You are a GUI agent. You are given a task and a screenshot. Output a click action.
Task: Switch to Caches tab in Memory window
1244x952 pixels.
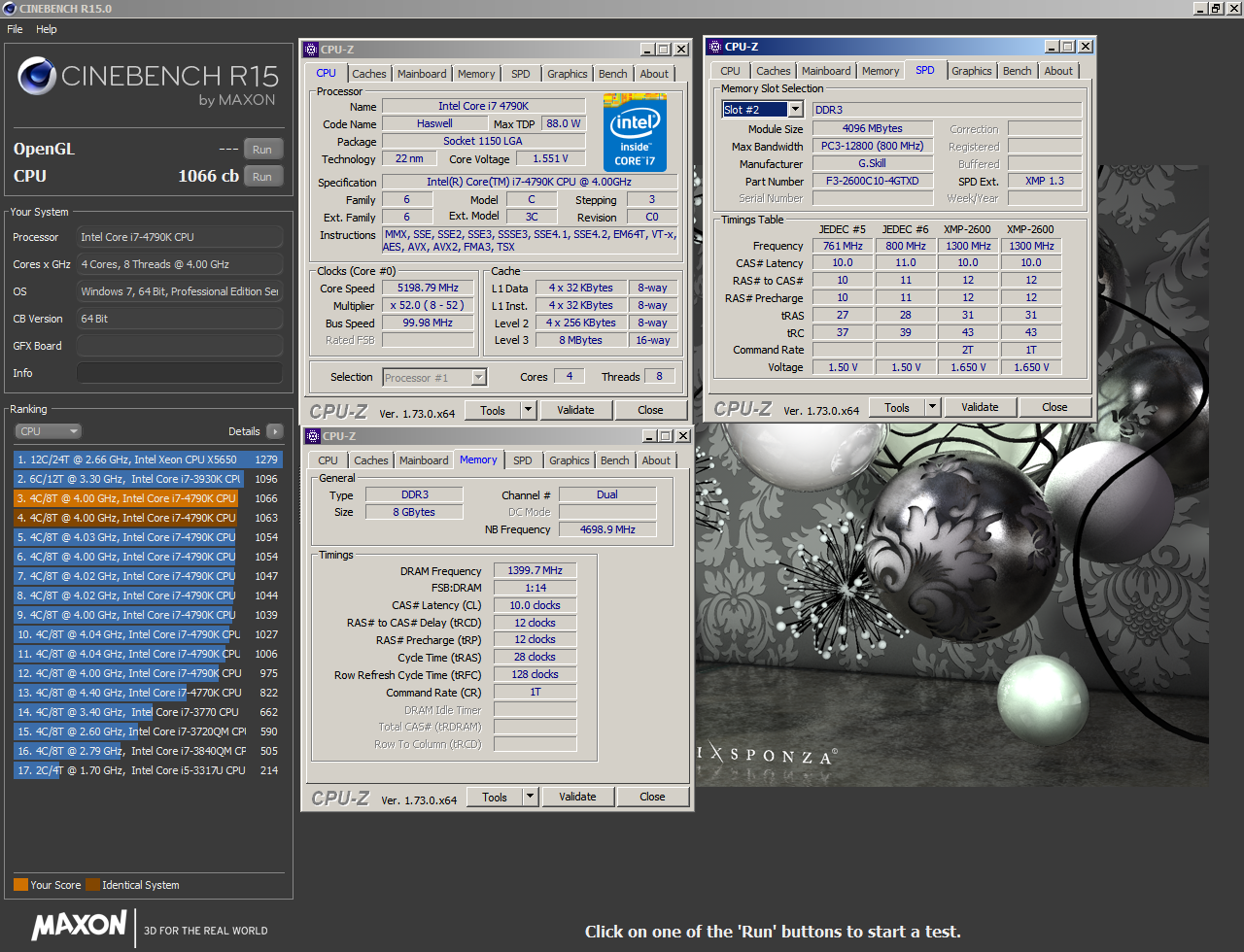371,460
